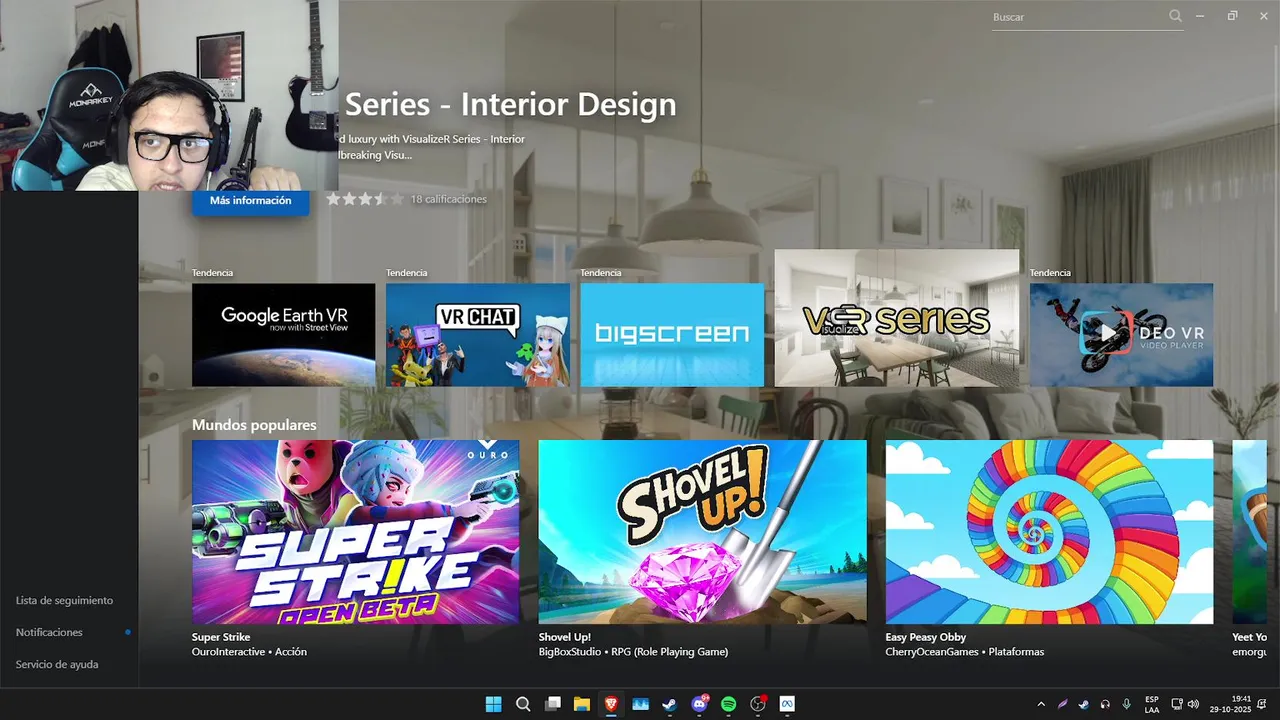Open the blue photo app taskbar icon
This screenshot has height=720, width=1280.
[640, 704]
